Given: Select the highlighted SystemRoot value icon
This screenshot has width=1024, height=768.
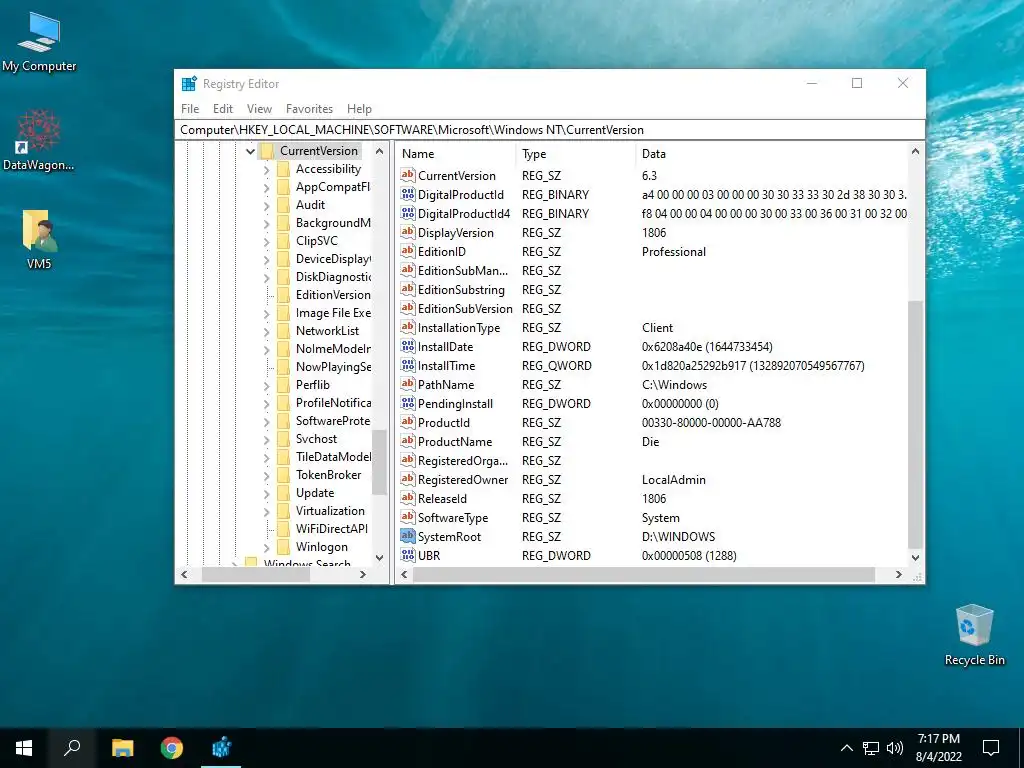Looking at the screenshot, I should (x=408, y=536).
